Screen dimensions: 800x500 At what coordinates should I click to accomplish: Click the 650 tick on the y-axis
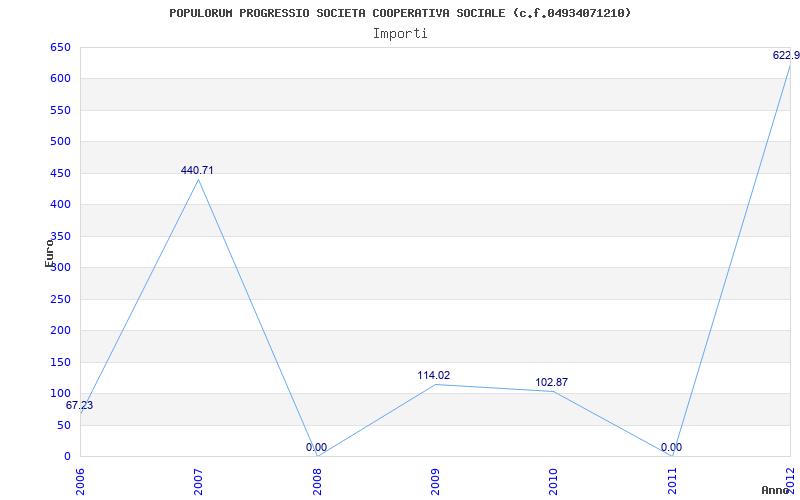pos(60,47)
